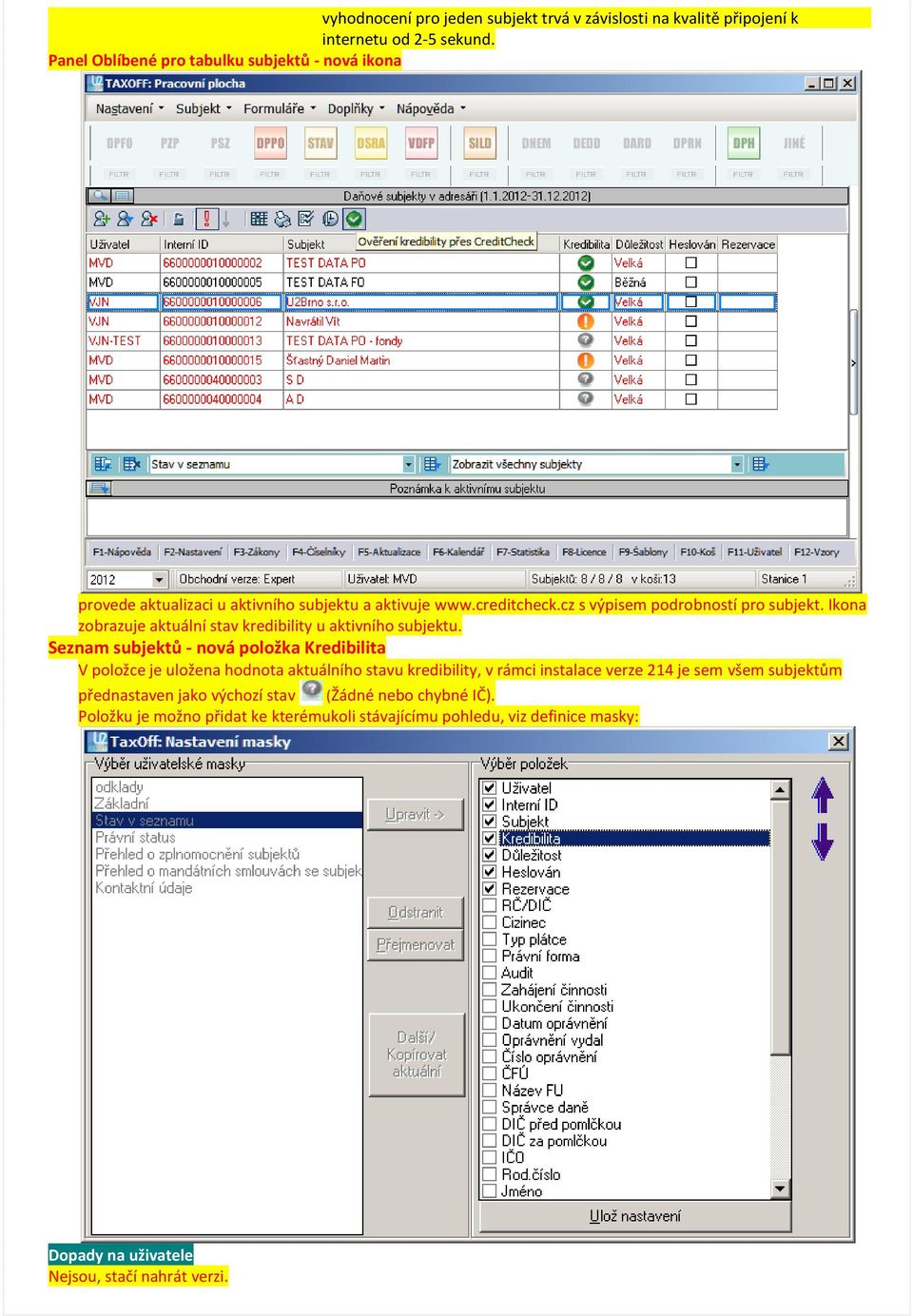Click the Přejmenovat button

coord(416,945)
